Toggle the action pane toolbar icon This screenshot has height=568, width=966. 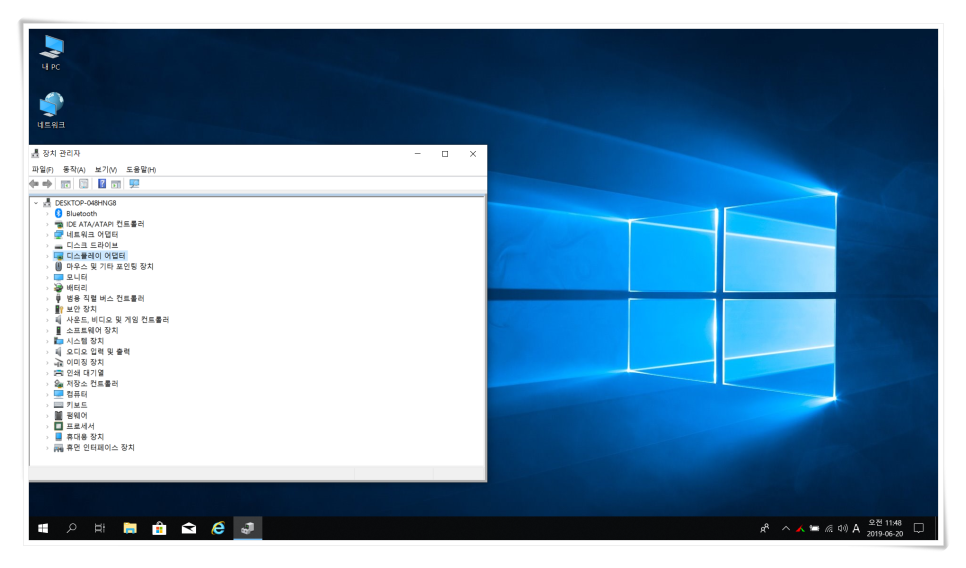point(116,184)
